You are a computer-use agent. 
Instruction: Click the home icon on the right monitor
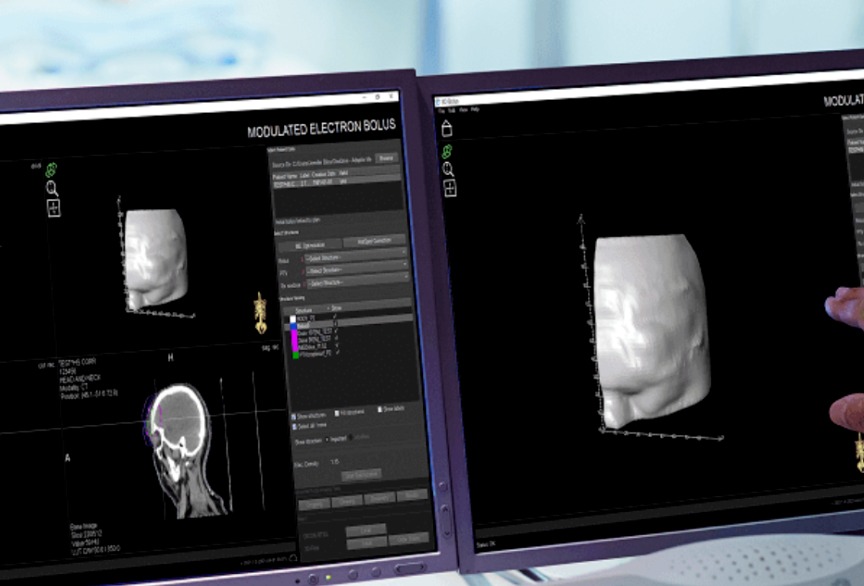447,128
